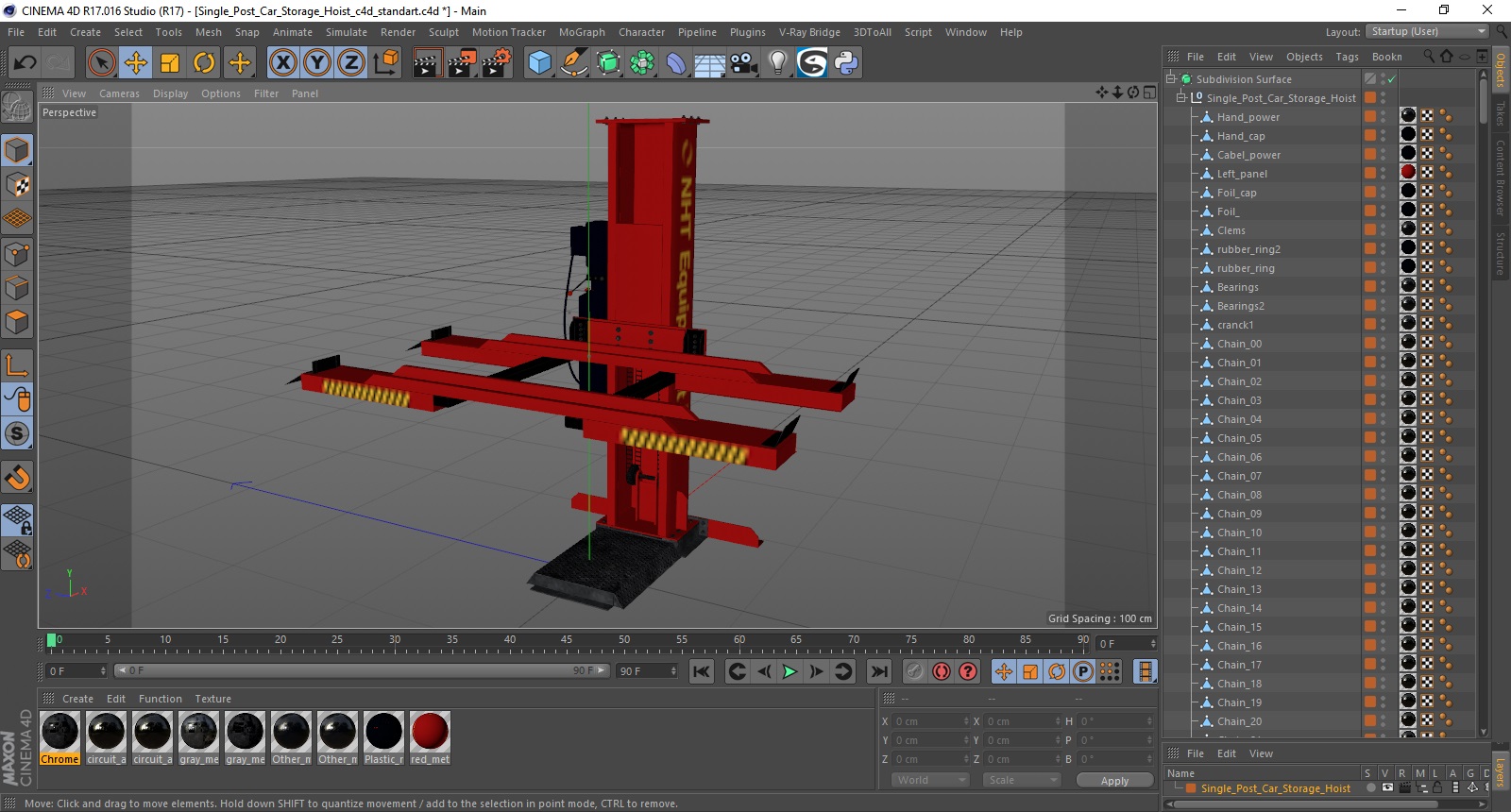This screenshot has height=812, width=1511.
Task: Toggle Record Active Objects button
Action: [x=914, y=671]
